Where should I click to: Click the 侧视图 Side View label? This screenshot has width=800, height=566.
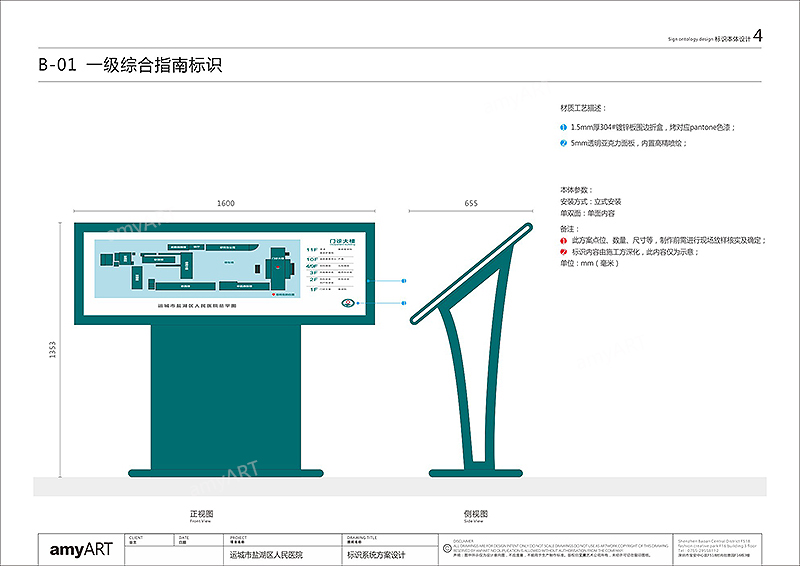coord(476,516)
